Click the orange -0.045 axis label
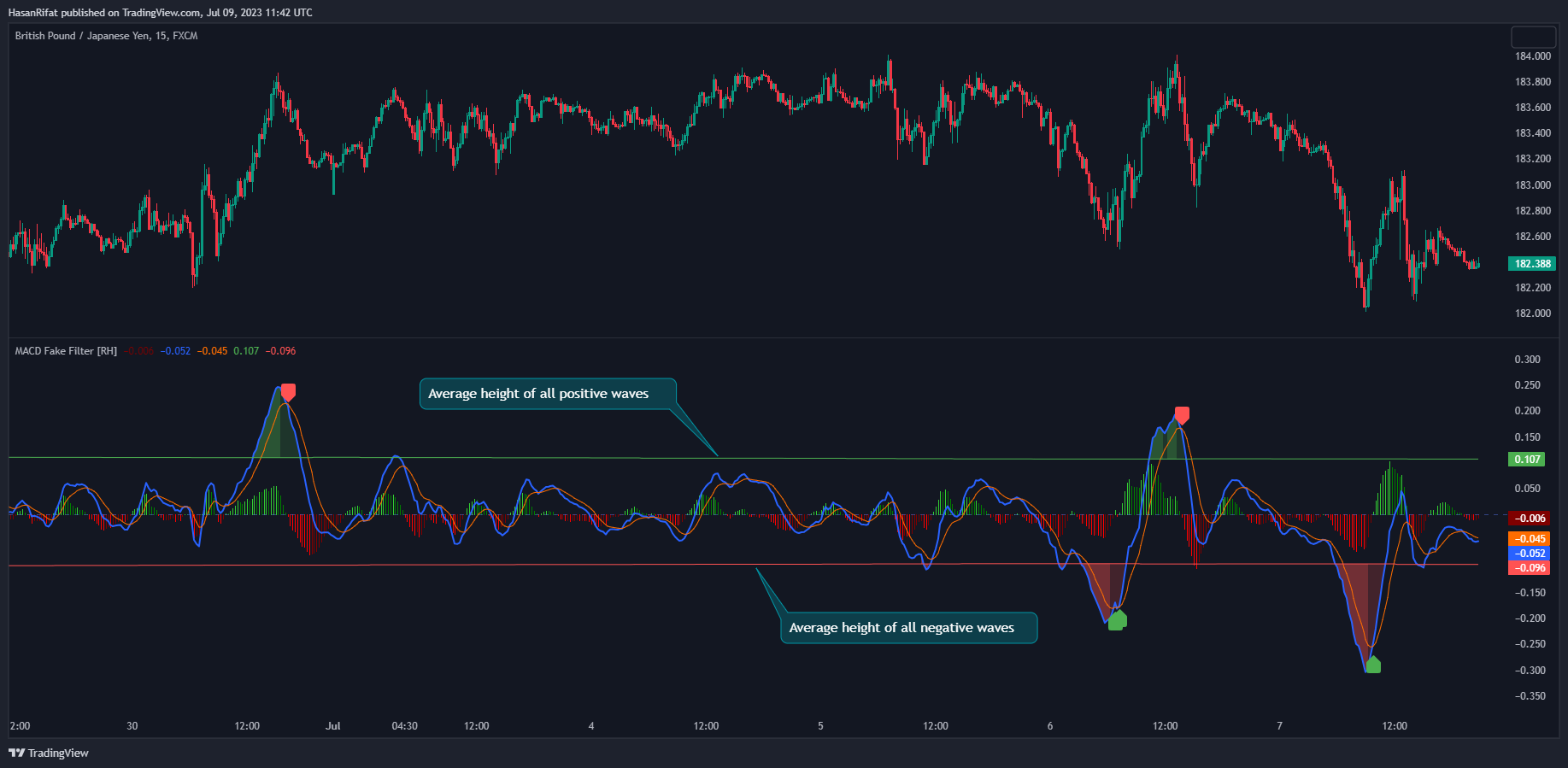Screen dimensions: 1568x768 pos(1529,539)
